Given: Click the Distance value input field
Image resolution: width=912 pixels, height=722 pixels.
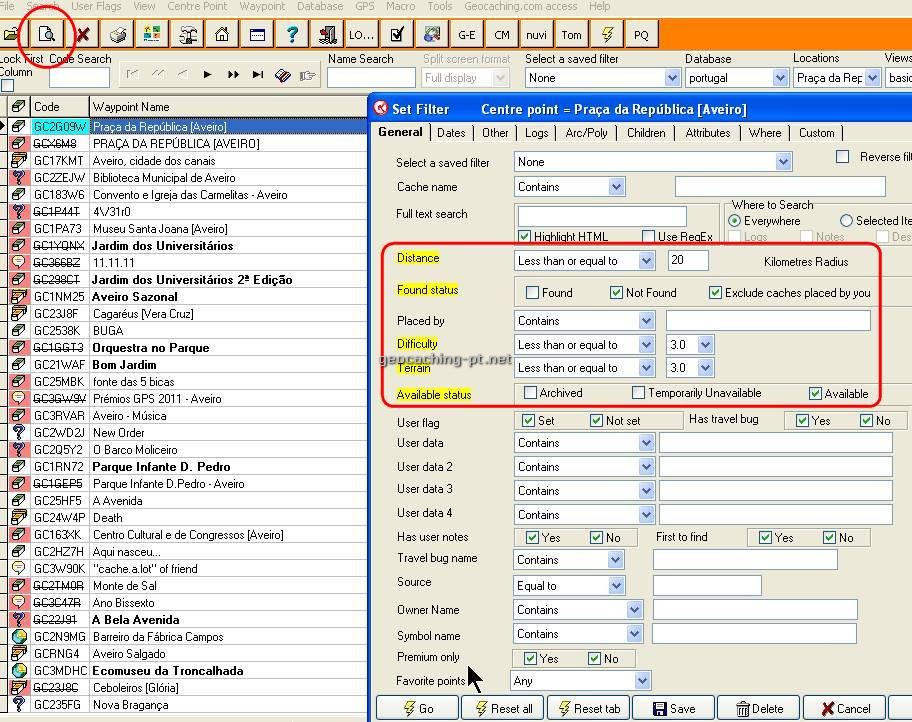Looking at the screenshot, I should 688,261.
